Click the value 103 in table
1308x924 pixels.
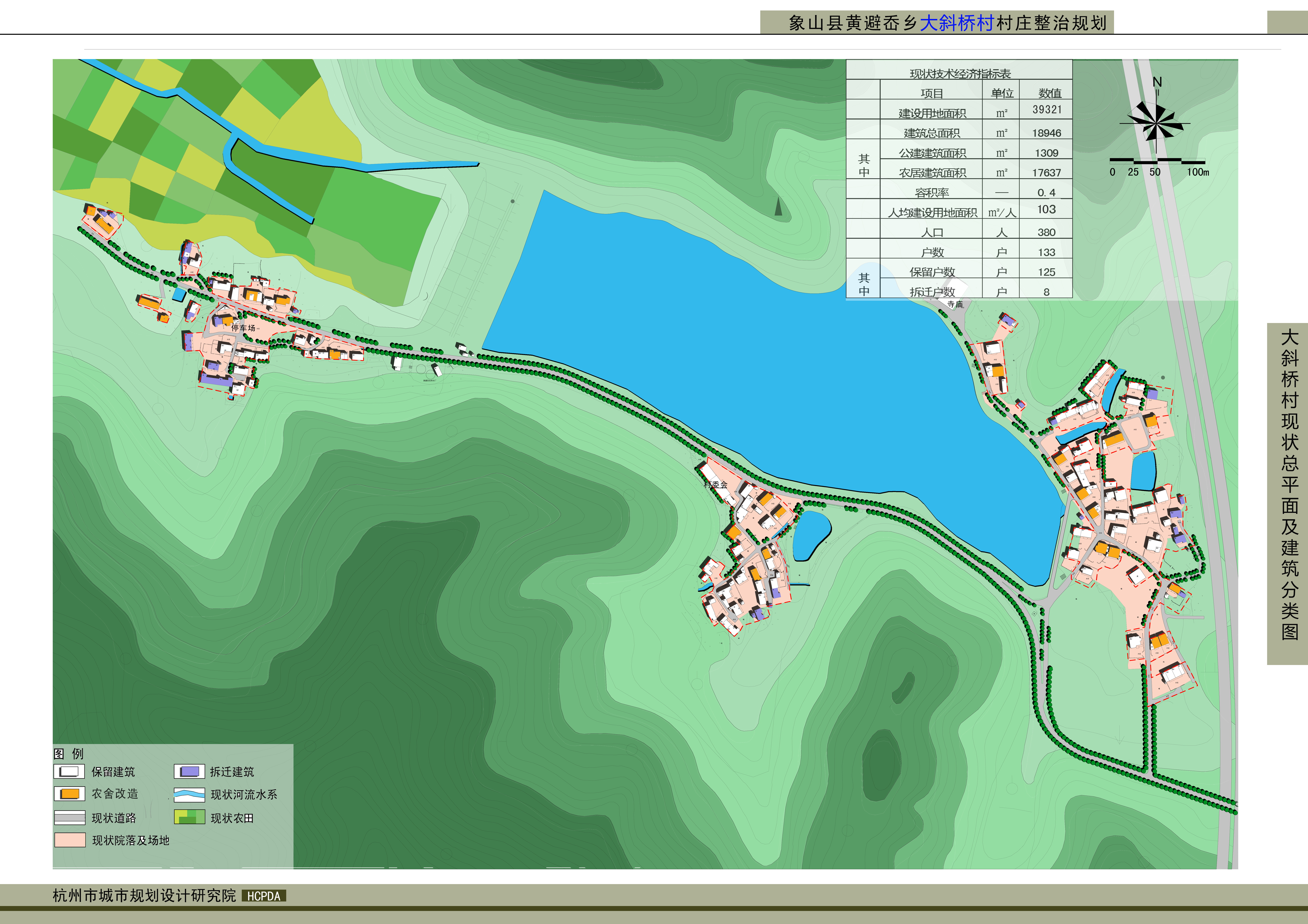pos(1046,209)
